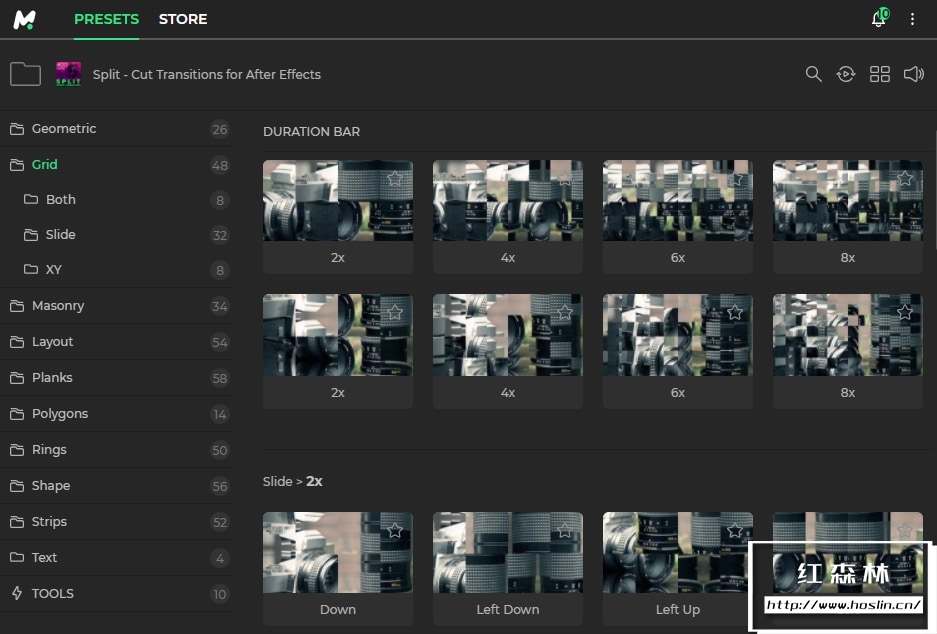Favorite the Down preset star

coord(394,530)
